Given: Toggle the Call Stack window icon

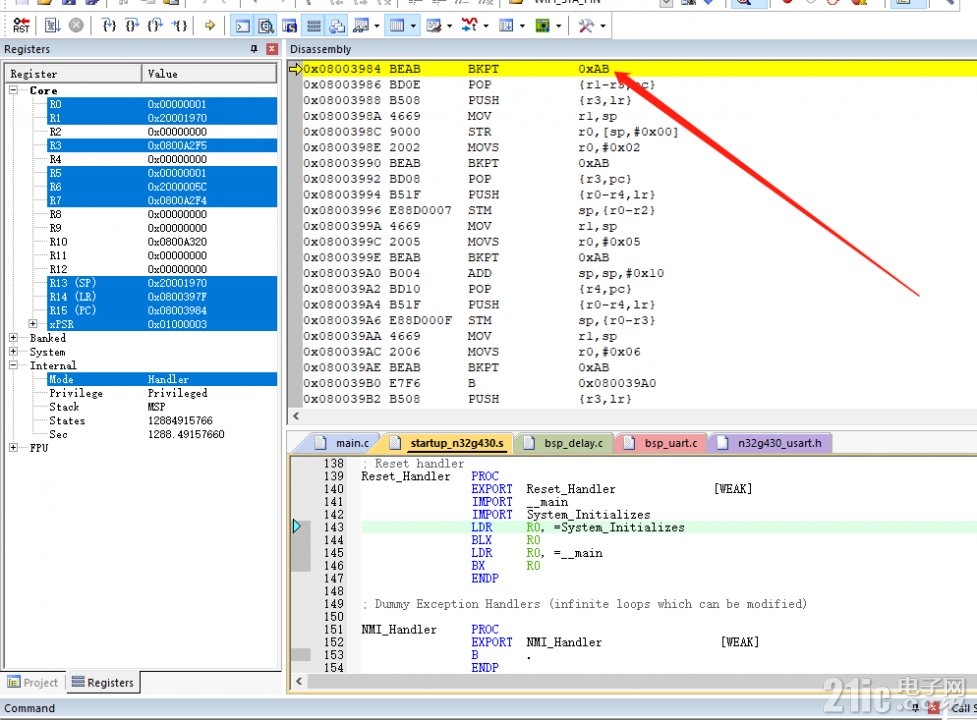Looking at the screenshot, I should [337, 26].
